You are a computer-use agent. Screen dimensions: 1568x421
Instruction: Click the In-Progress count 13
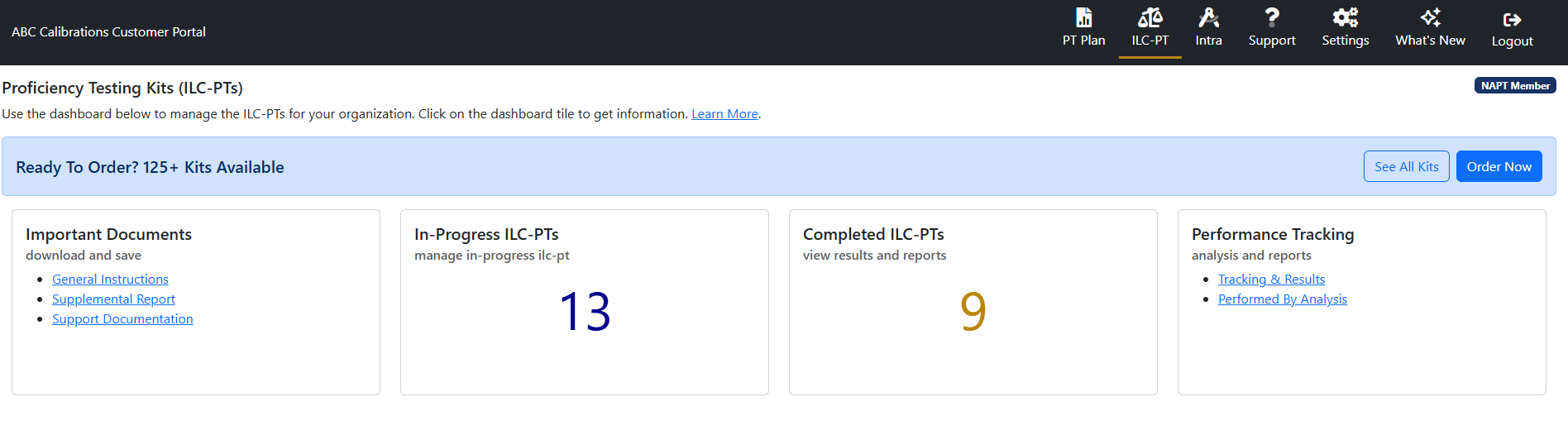pyautogui.click(x=585, y=312)
